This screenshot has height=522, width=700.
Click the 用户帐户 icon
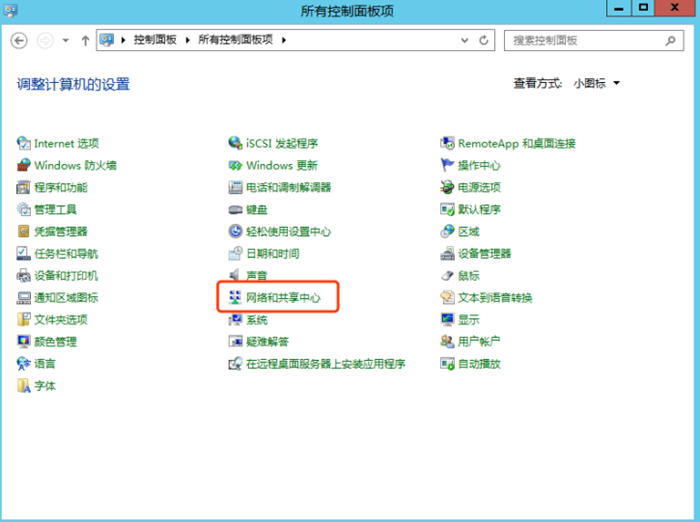point(448,342)
